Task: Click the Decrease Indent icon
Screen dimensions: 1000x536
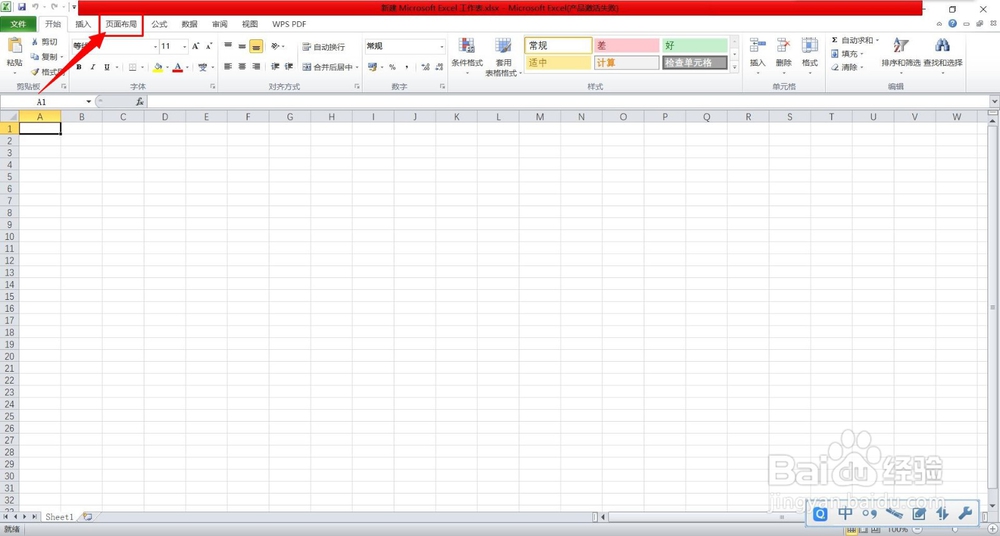Action: (275, 67)
